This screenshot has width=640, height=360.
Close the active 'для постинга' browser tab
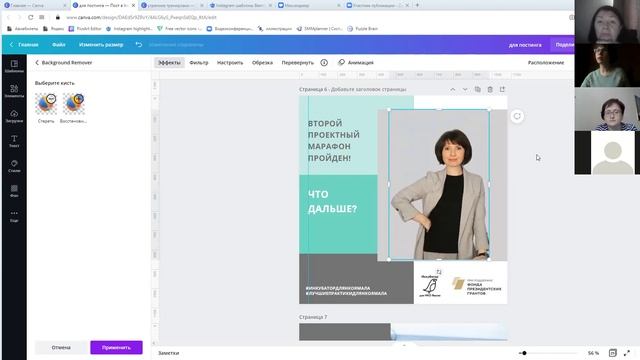coord(133,5)
